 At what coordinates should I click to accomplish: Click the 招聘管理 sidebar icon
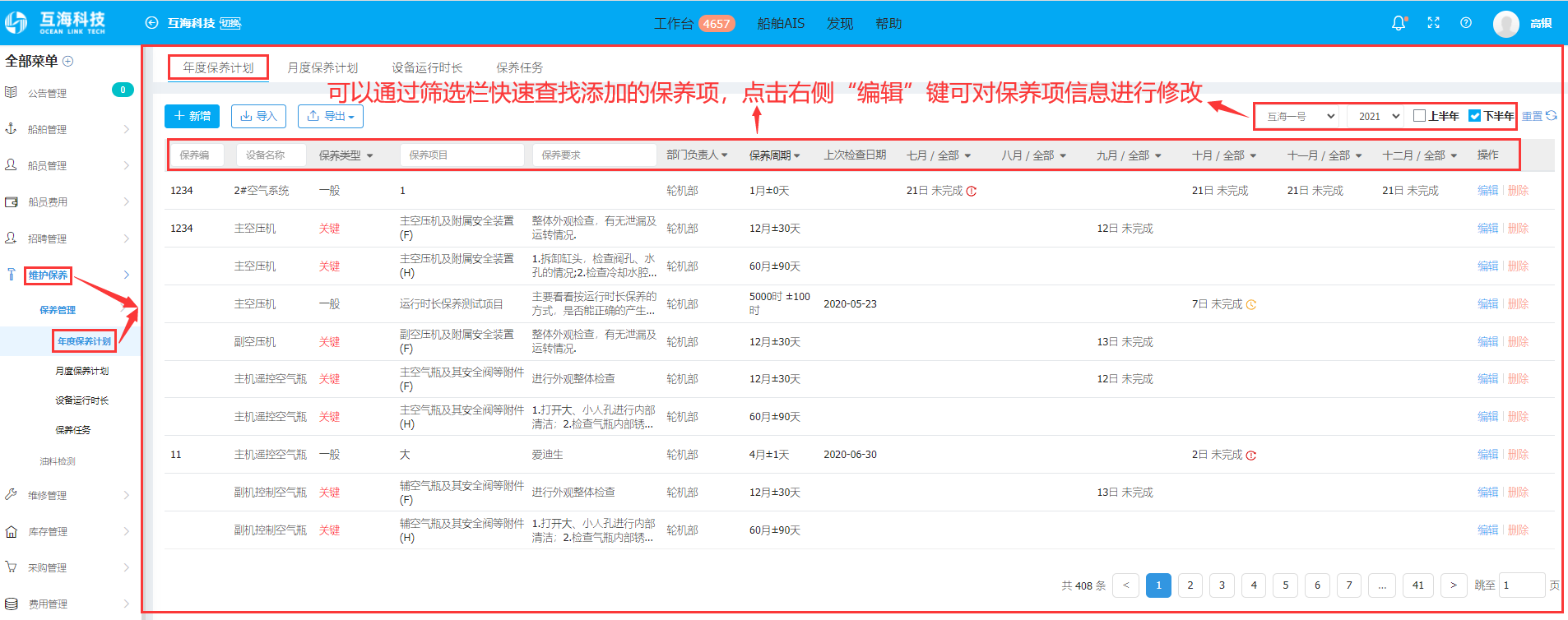pyautogui.click(x=11, y=238)
